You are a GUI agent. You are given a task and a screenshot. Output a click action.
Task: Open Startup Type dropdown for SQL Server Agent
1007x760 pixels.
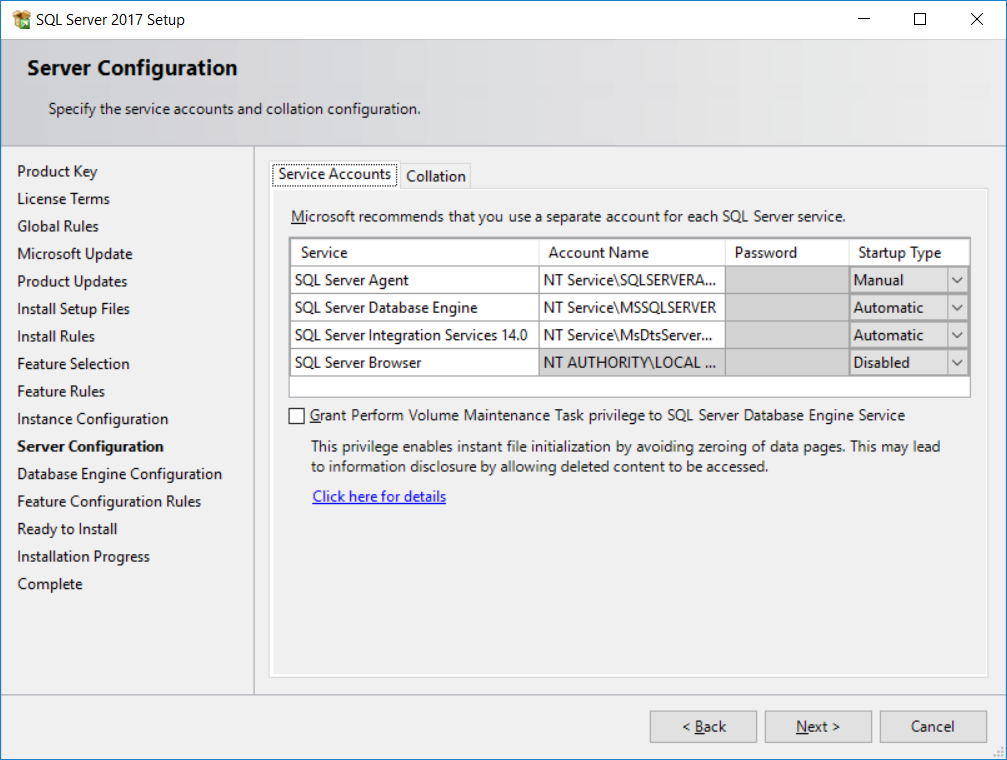957,280
